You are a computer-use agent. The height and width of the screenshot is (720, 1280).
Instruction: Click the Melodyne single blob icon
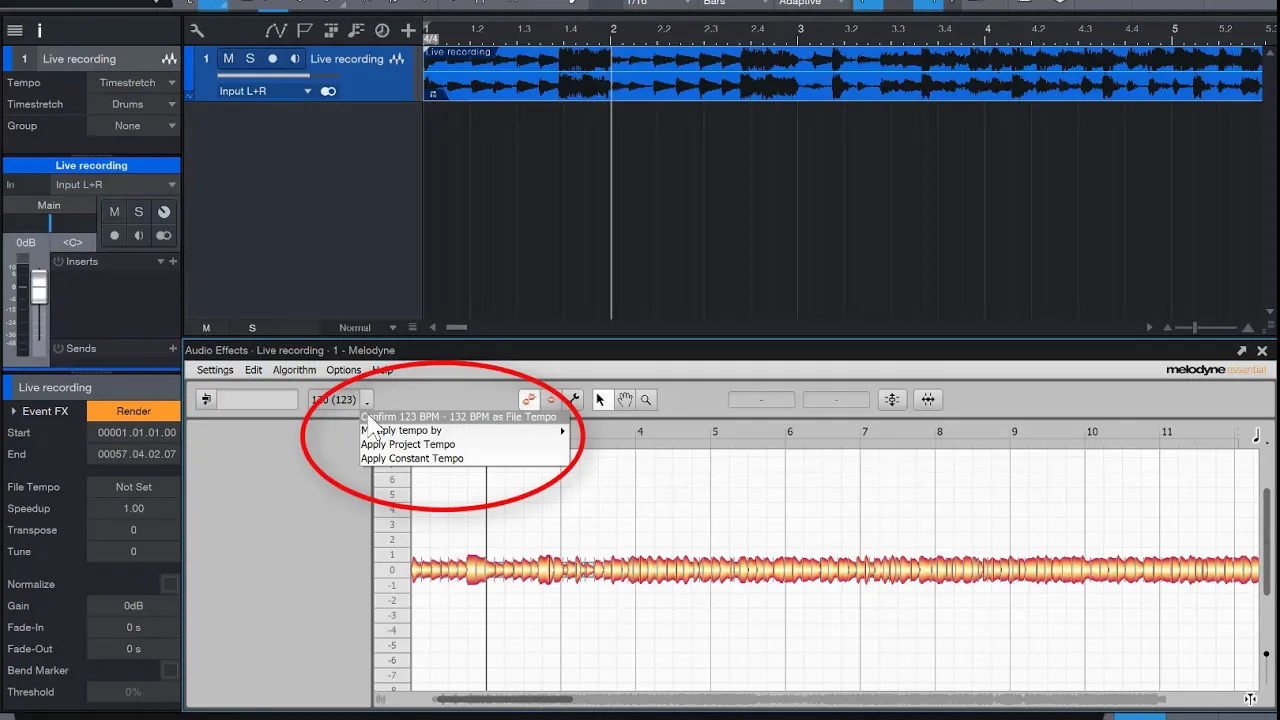[x=551, y=400]
